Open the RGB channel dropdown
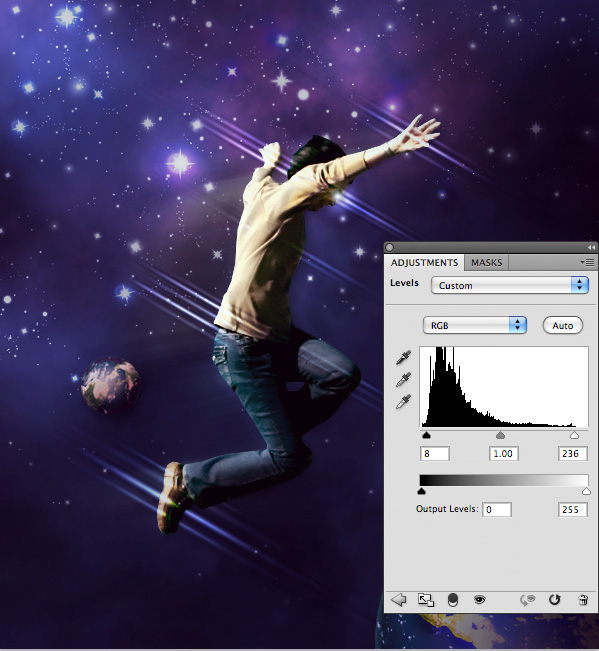This screenshot has width=599, height=651. click(474, 326)
